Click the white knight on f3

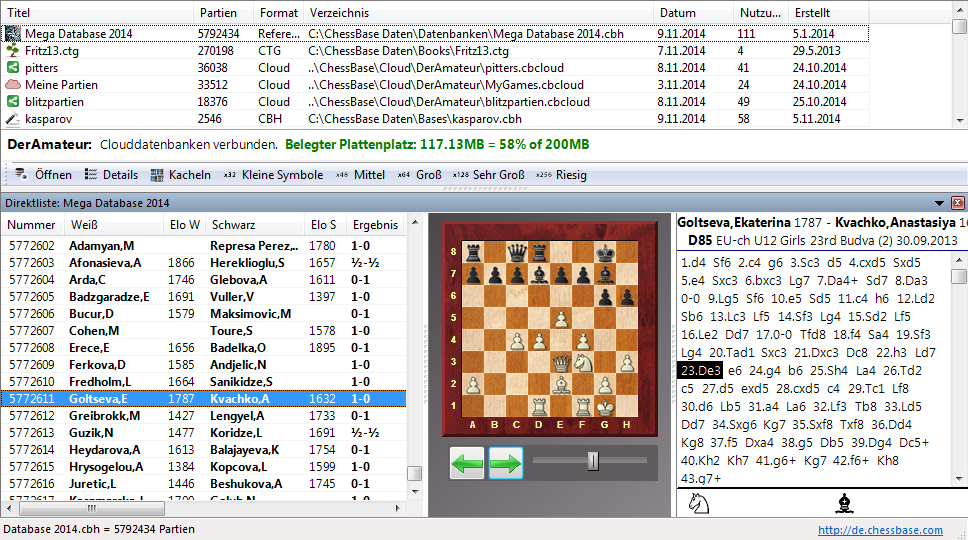(583, 362)
